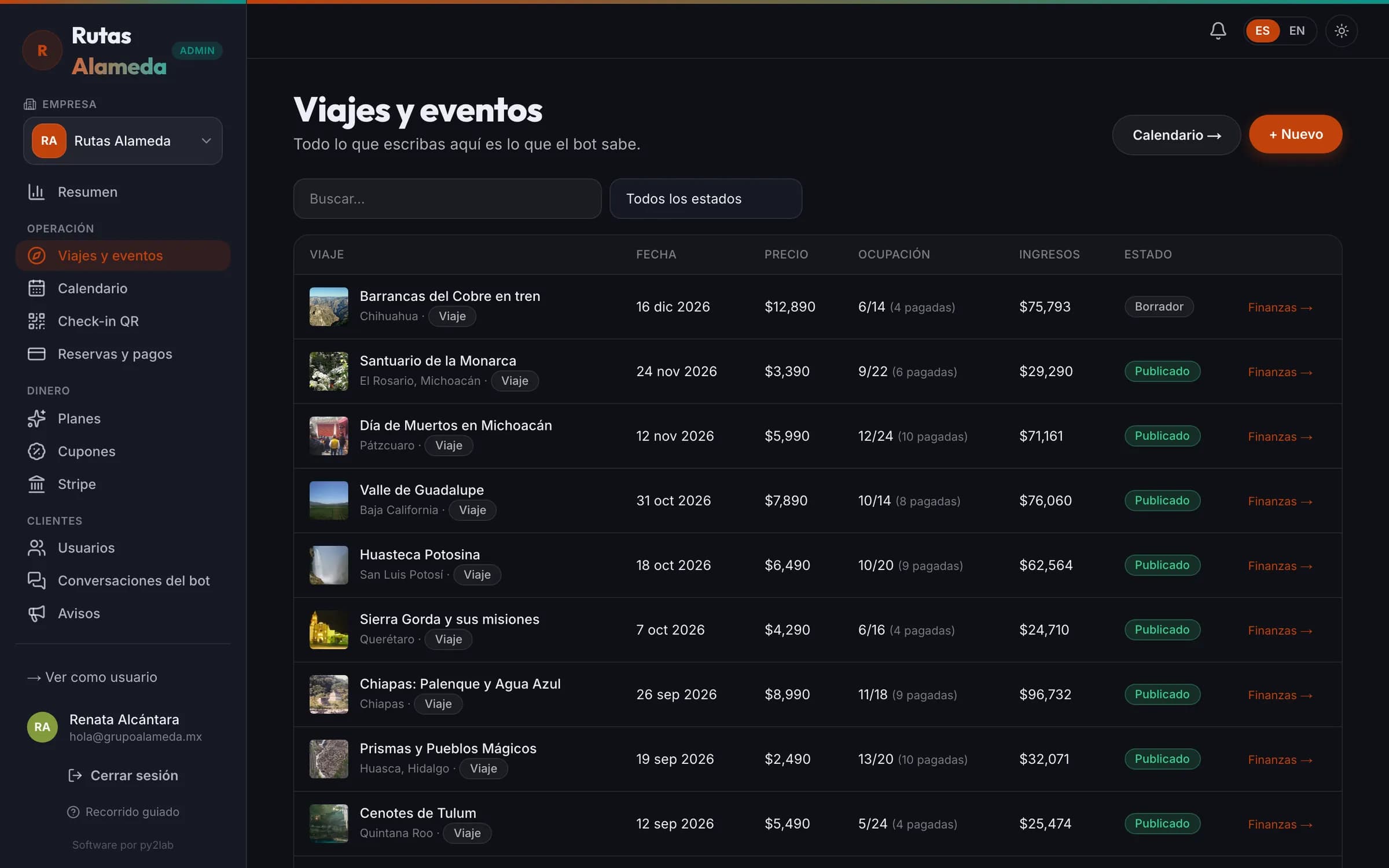Viewport: 1389px width, 868px height.
Task: Open the notifications bell
Action: pos(1218,31)
